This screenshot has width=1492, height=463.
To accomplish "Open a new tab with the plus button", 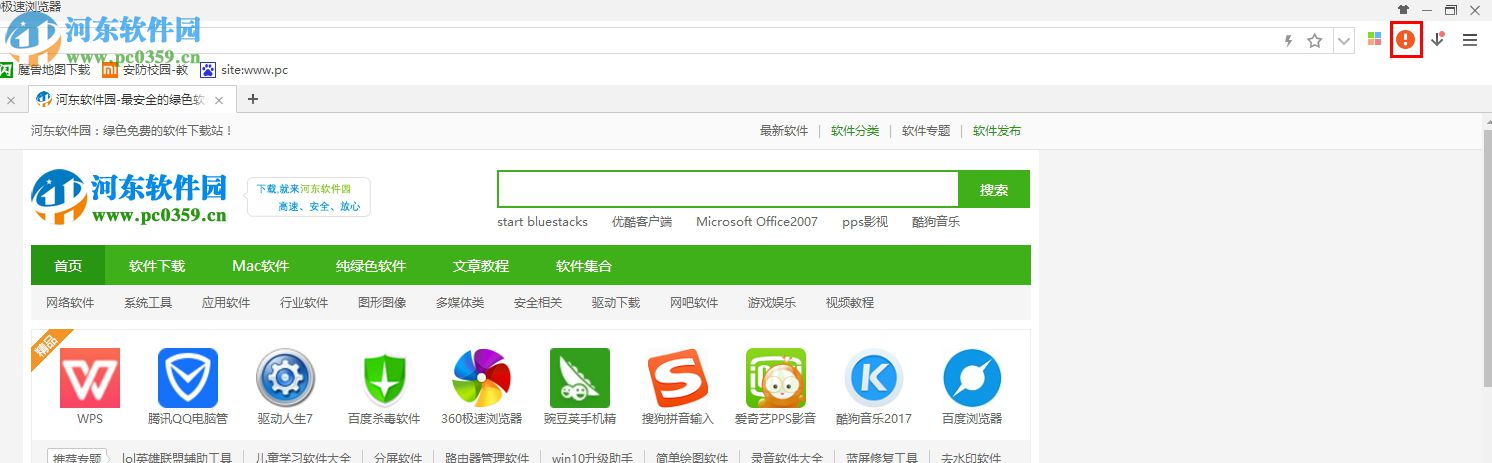I will coord(253,99).
